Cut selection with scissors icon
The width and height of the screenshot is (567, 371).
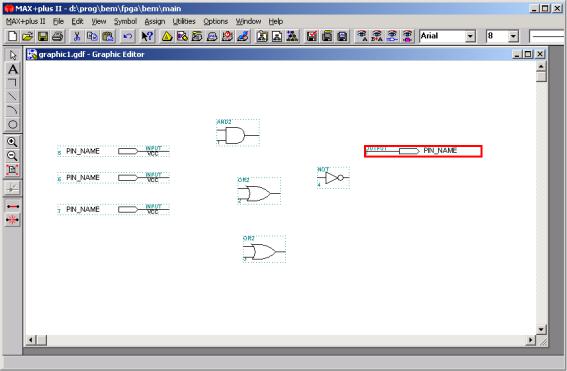click(x=77, y=36)
